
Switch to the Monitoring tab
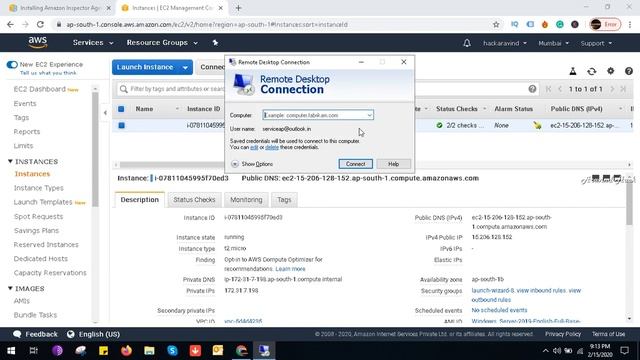click(x=246, y=200)
